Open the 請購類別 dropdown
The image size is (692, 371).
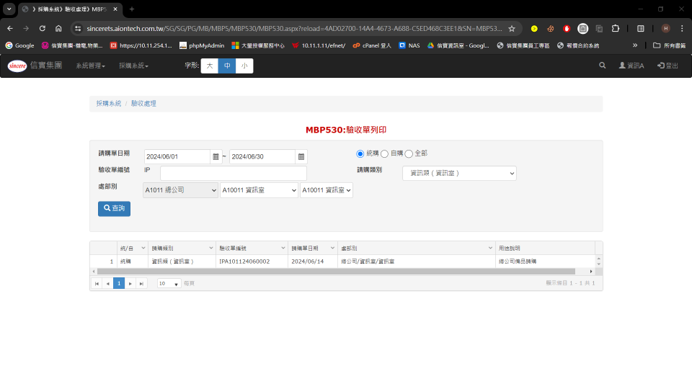(x=459, y=173)
